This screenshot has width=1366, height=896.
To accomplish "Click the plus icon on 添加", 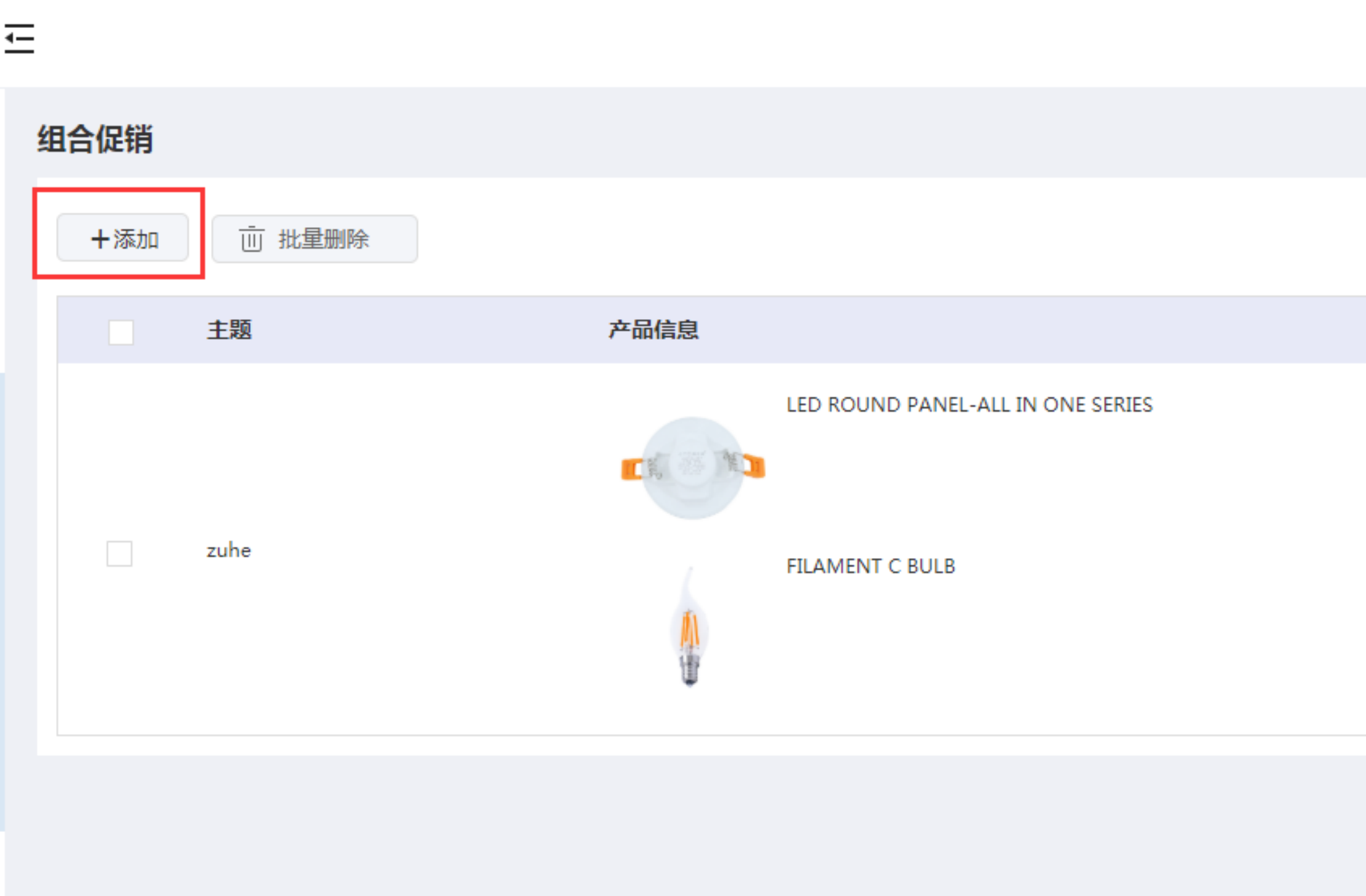I will pos(100,239).
